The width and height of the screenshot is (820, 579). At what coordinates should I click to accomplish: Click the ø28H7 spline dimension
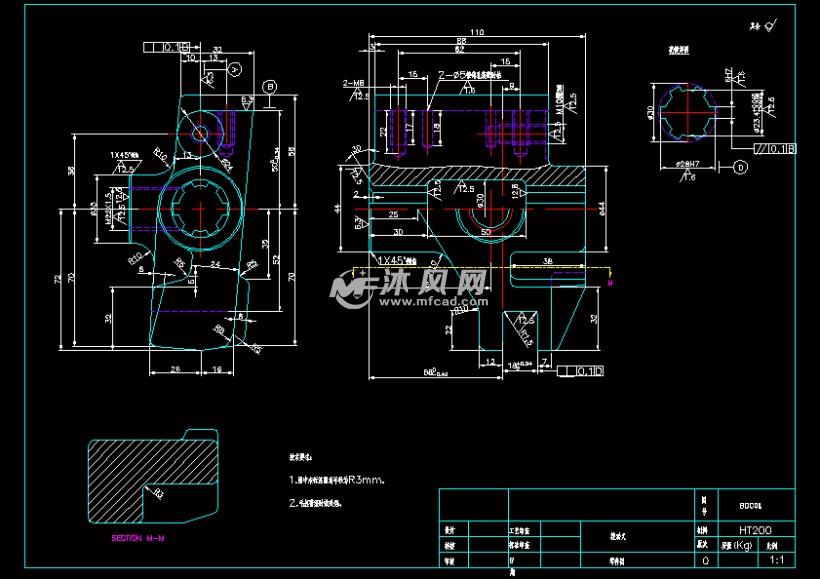click(x=687, y=164)
